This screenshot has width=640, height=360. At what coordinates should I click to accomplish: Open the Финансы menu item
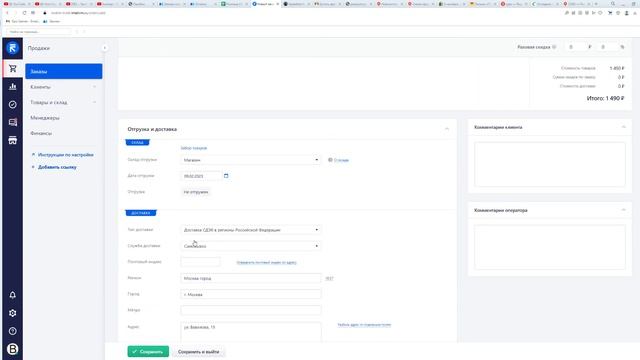(41, 133)
